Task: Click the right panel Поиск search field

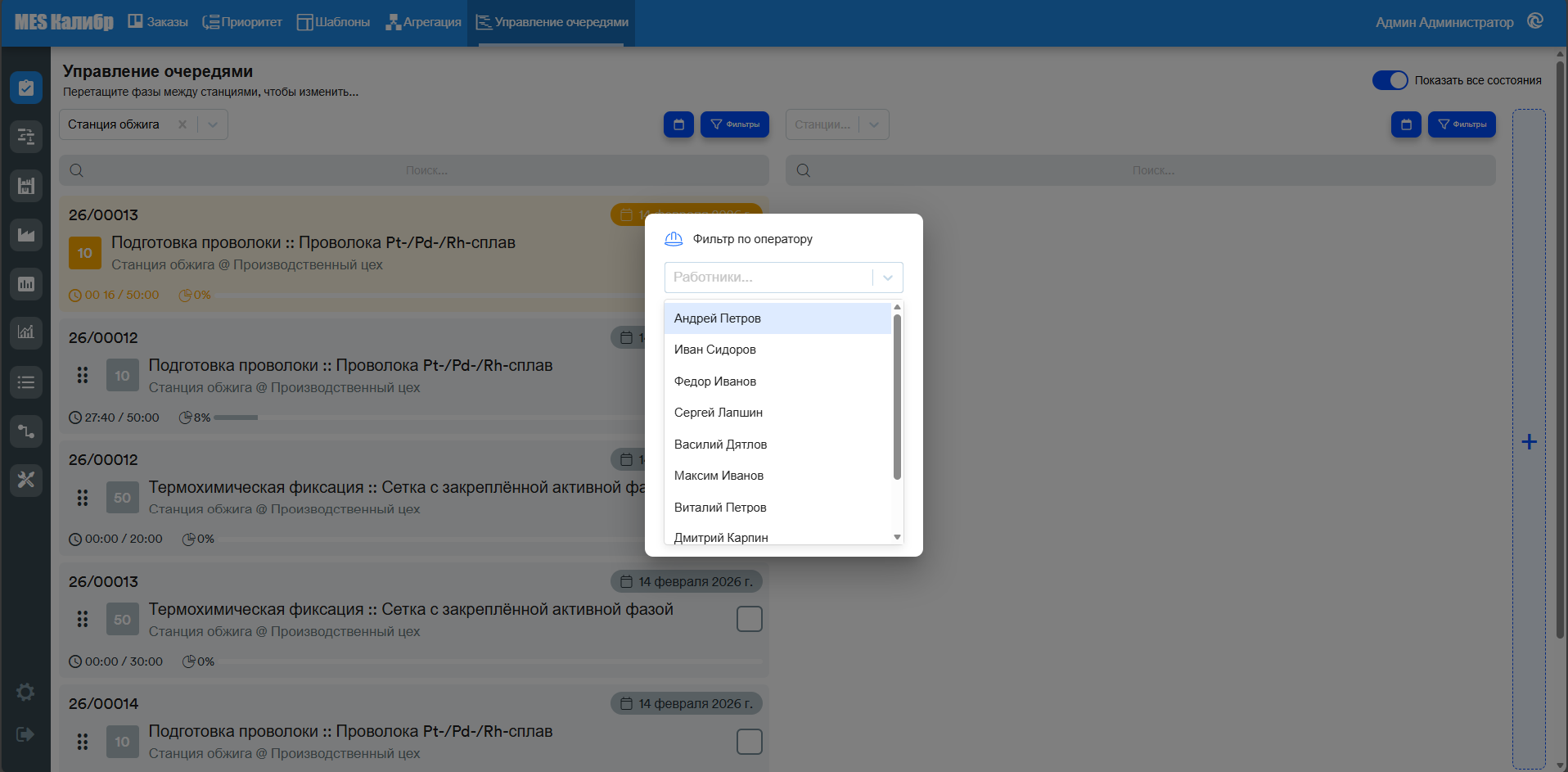Action: point(1141,170)
